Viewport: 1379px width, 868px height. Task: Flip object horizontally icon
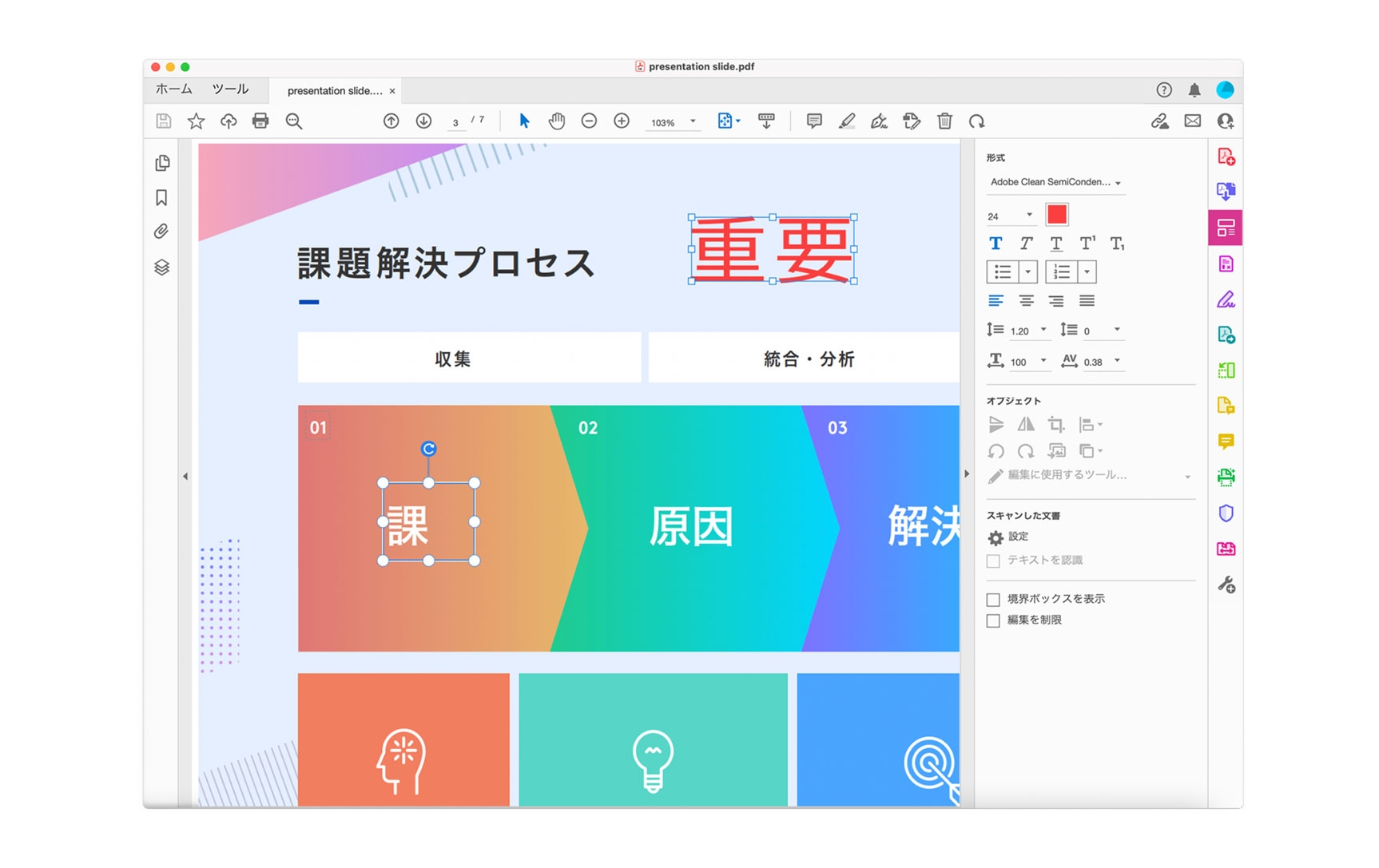1026,425
